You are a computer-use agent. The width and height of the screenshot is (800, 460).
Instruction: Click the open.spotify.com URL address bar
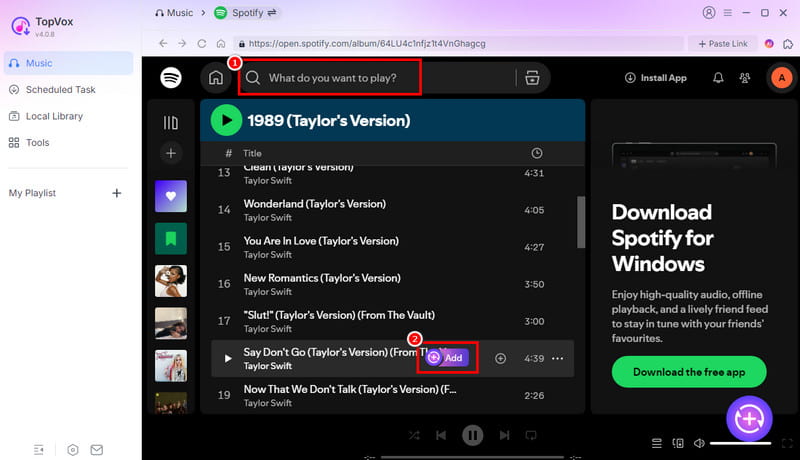458,44
